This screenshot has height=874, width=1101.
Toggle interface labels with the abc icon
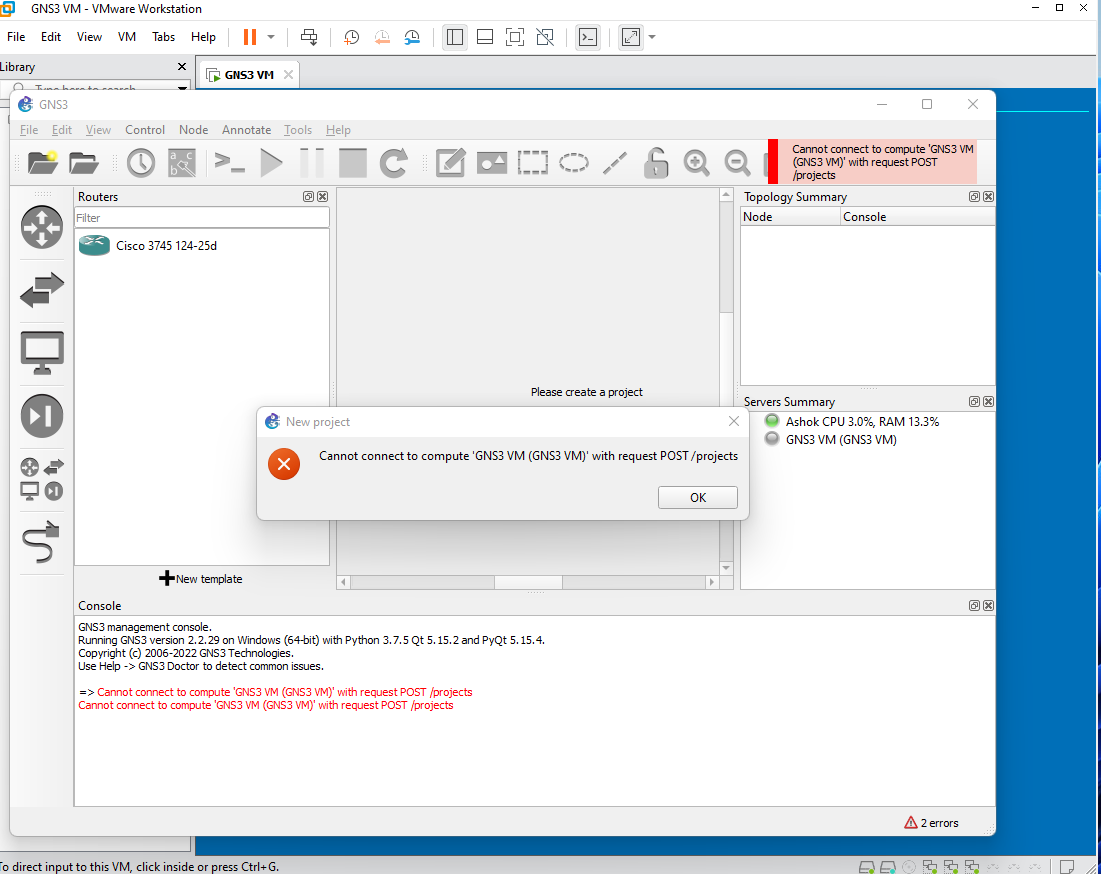(181, 162)
